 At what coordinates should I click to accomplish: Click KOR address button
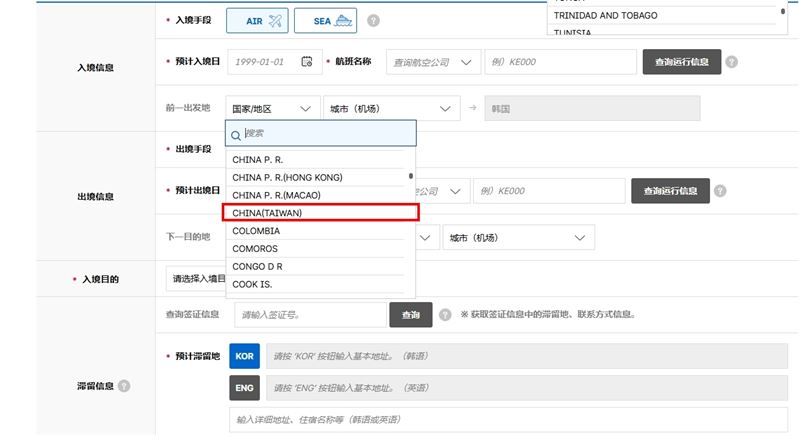244,356
